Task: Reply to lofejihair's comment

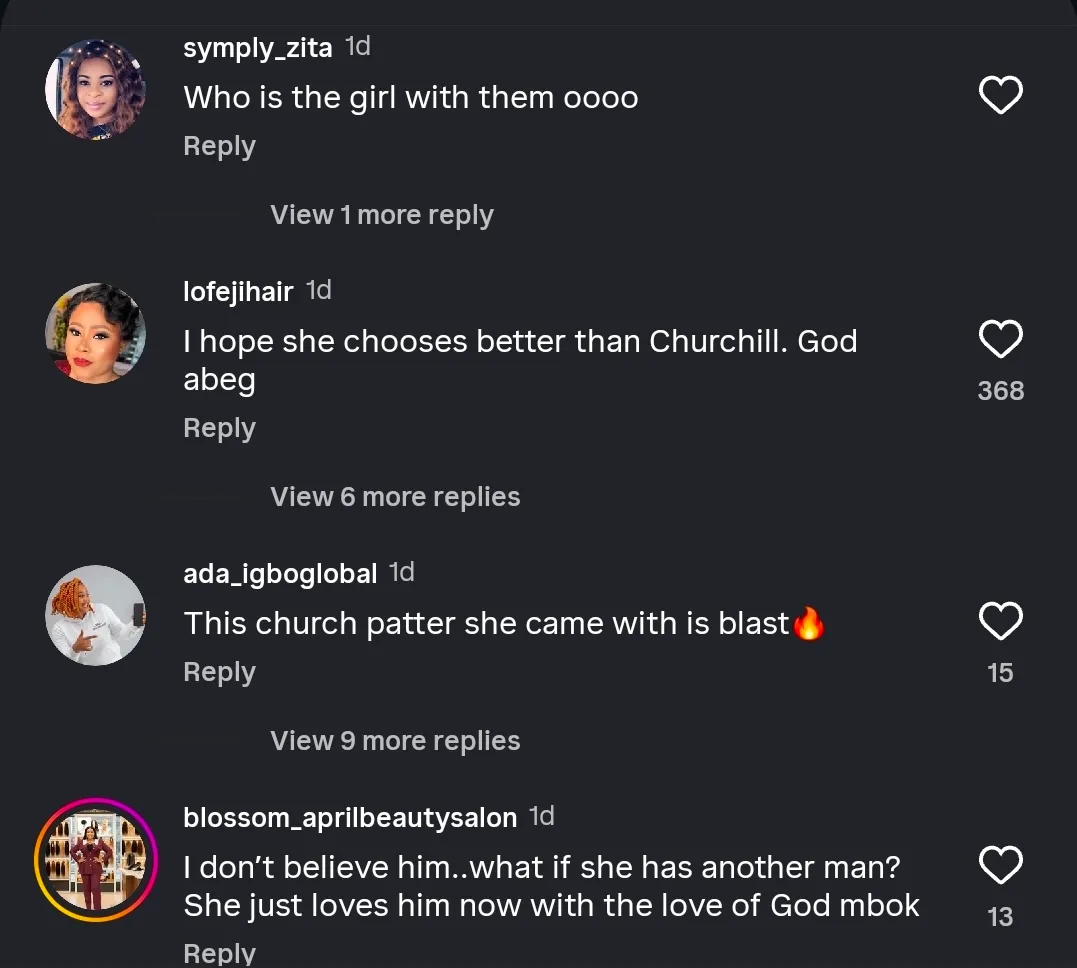Action: click(x=219, y=428)
